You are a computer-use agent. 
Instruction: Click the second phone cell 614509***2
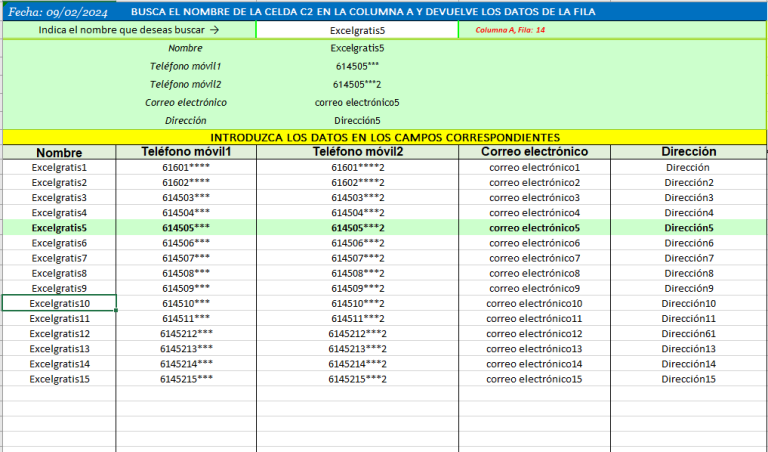tap(358, 288)
